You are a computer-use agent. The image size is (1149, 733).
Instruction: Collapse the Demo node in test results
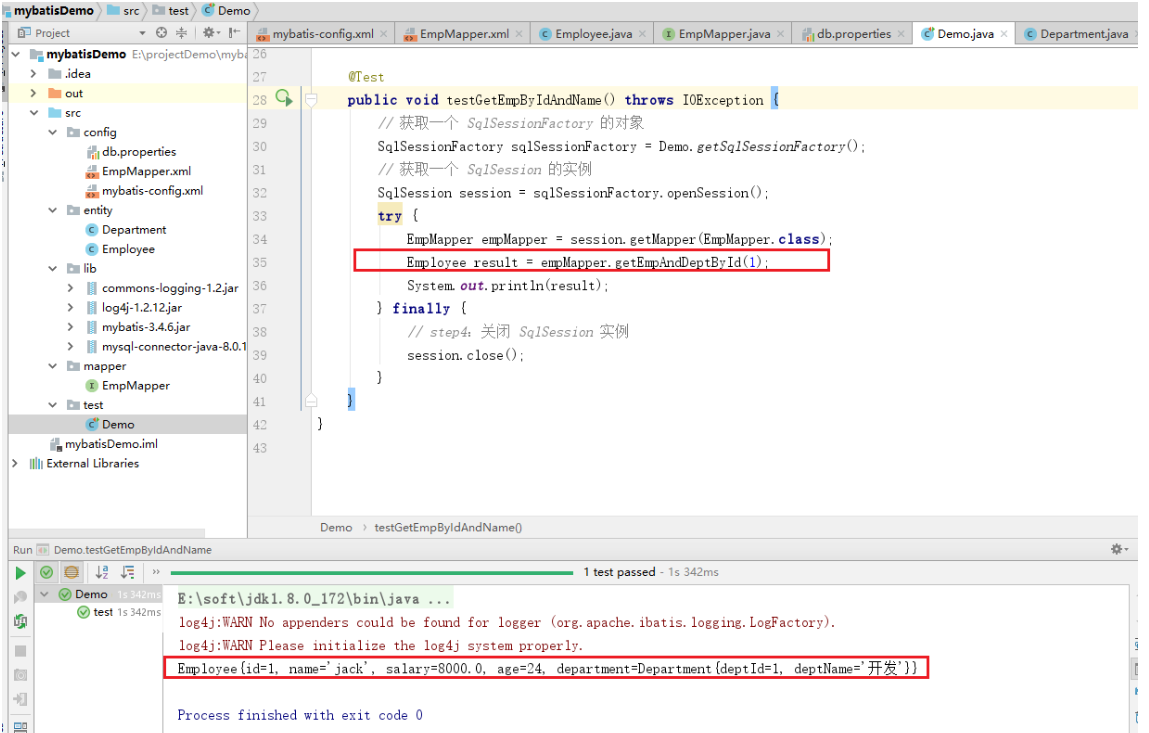(x=45, y=594)
